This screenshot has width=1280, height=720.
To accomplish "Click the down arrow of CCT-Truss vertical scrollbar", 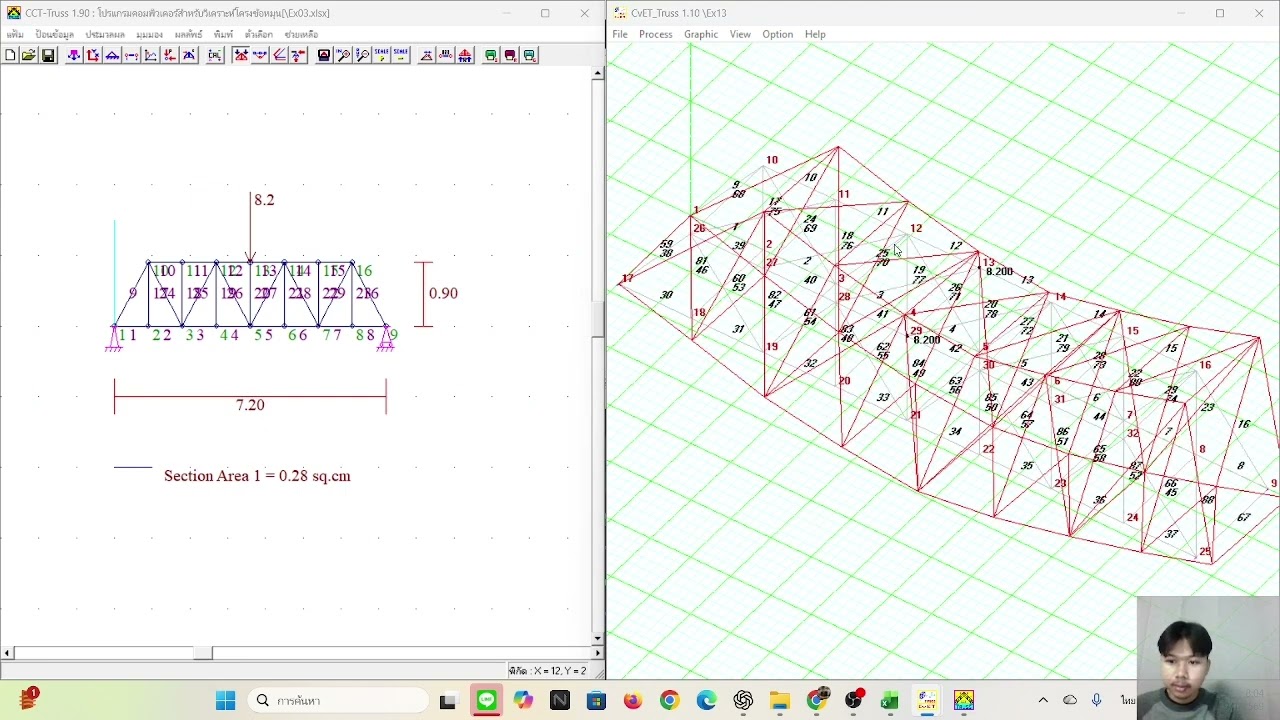I will [598, 638].
